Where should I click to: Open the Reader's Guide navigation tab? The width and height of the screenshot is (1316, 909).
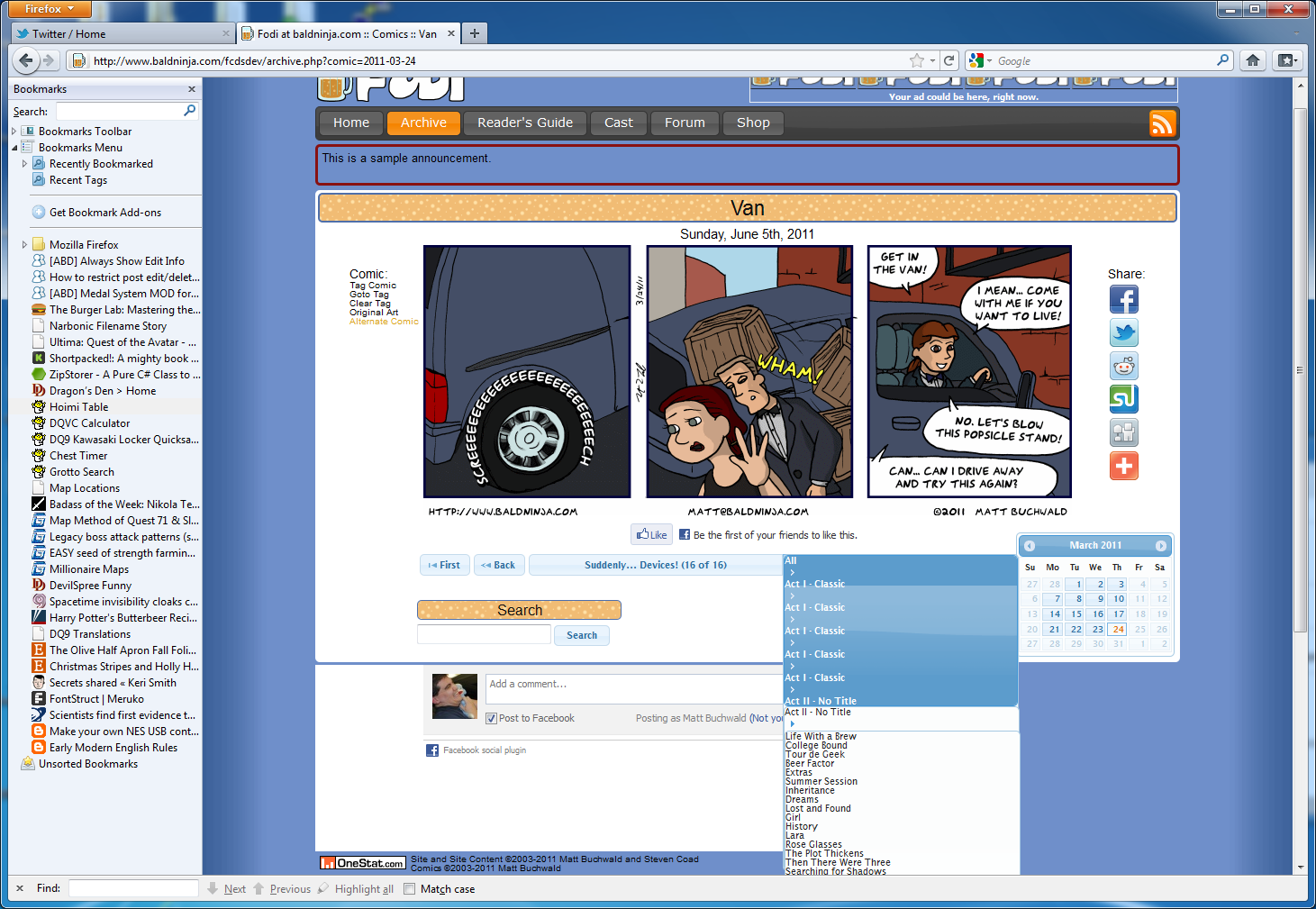coord(524,123)
